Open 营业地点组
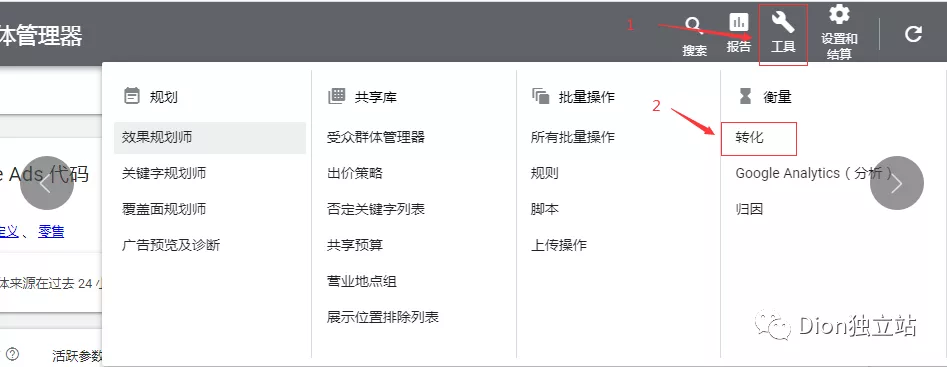The image size is (947, 367). click(x=362, y=281)
